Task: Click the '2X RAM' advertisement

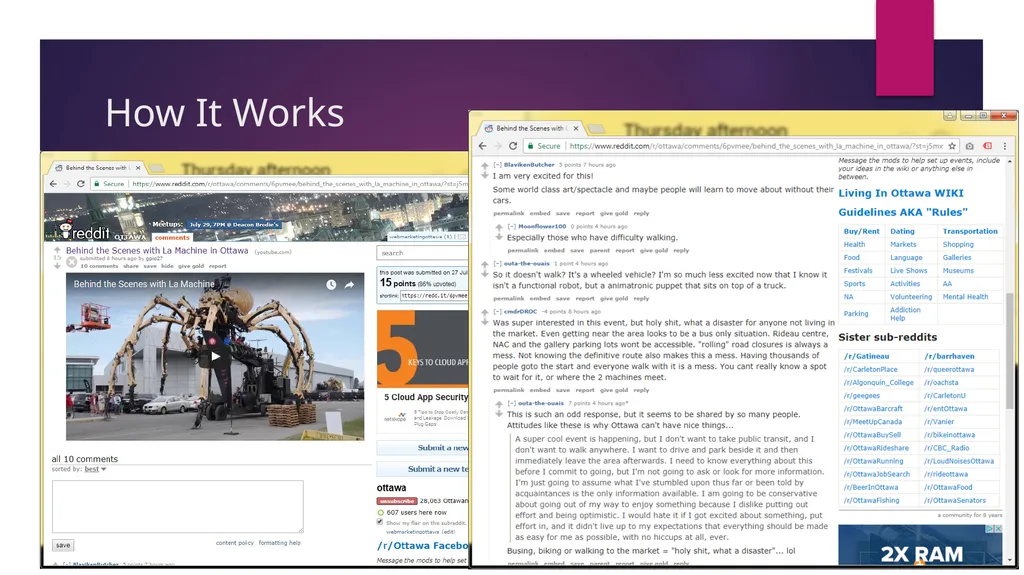Action: point(920,544)
